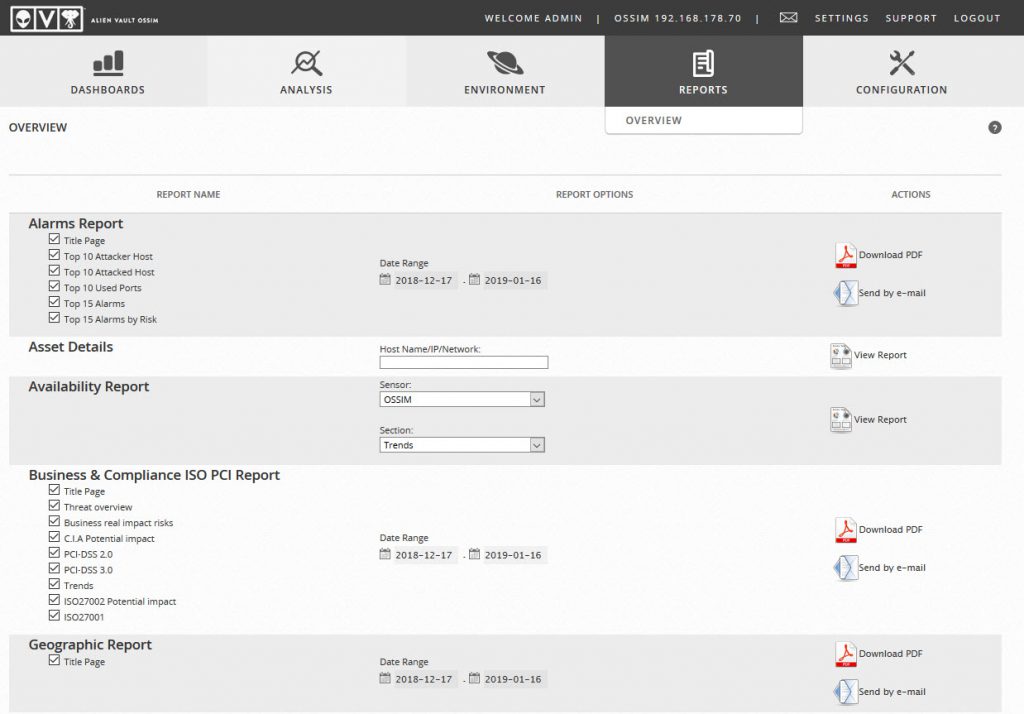Screen dimensions: 1024x714
Task: Click the Logout link
Action: 976,18
